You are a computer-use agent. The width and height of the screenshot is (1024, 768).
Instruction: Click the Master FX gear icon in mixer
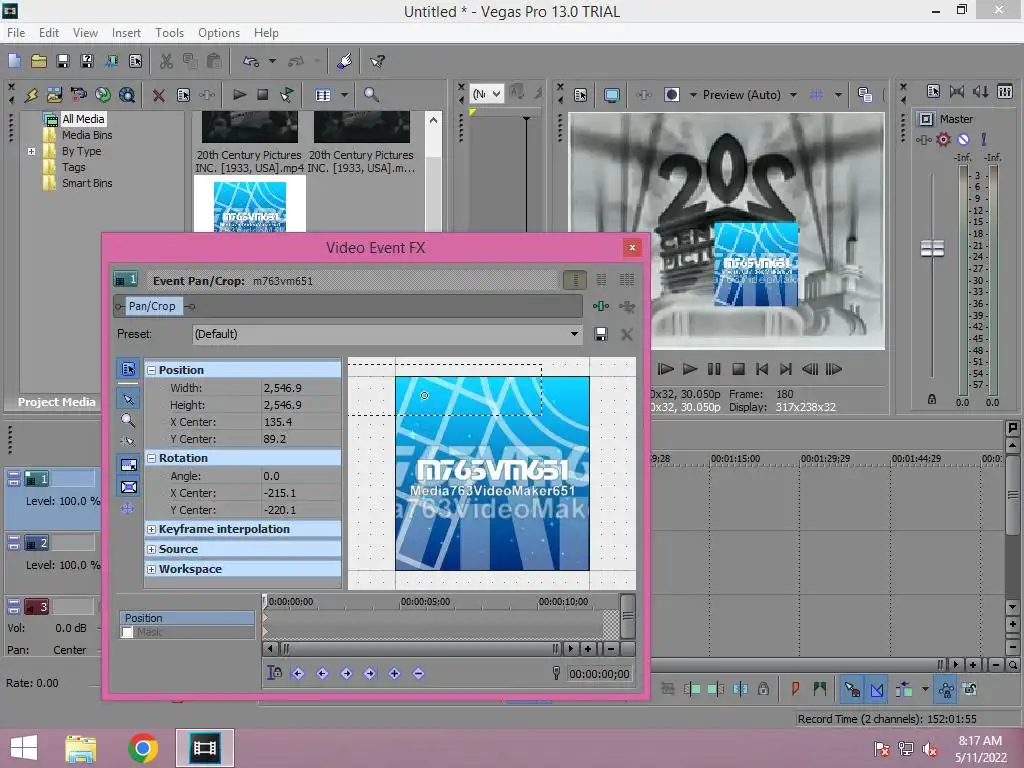point(943,139)
